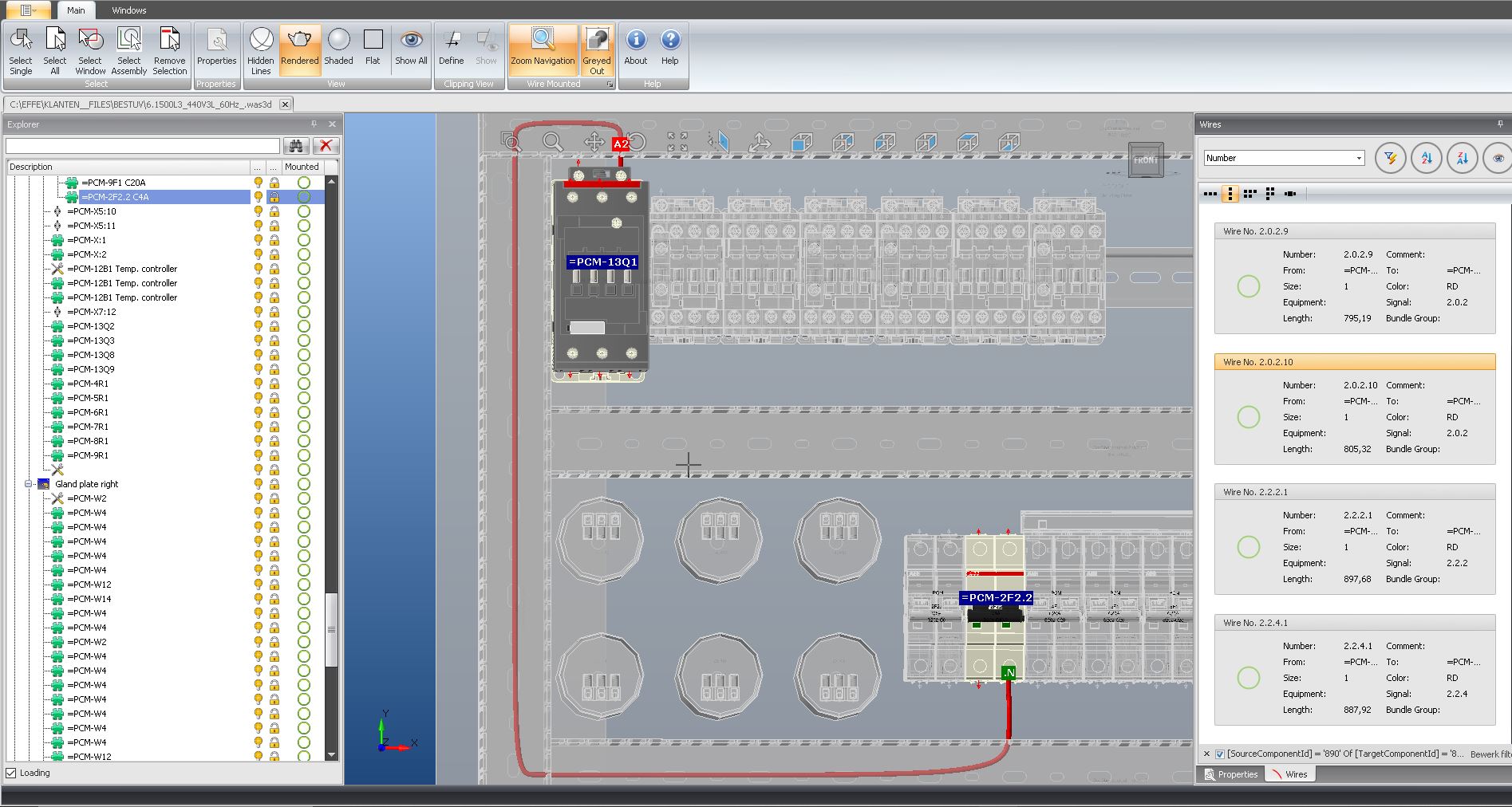1512x807 pixels.
Task: Click the 3D axis view icon in viewport
Action: pos(760,143)
